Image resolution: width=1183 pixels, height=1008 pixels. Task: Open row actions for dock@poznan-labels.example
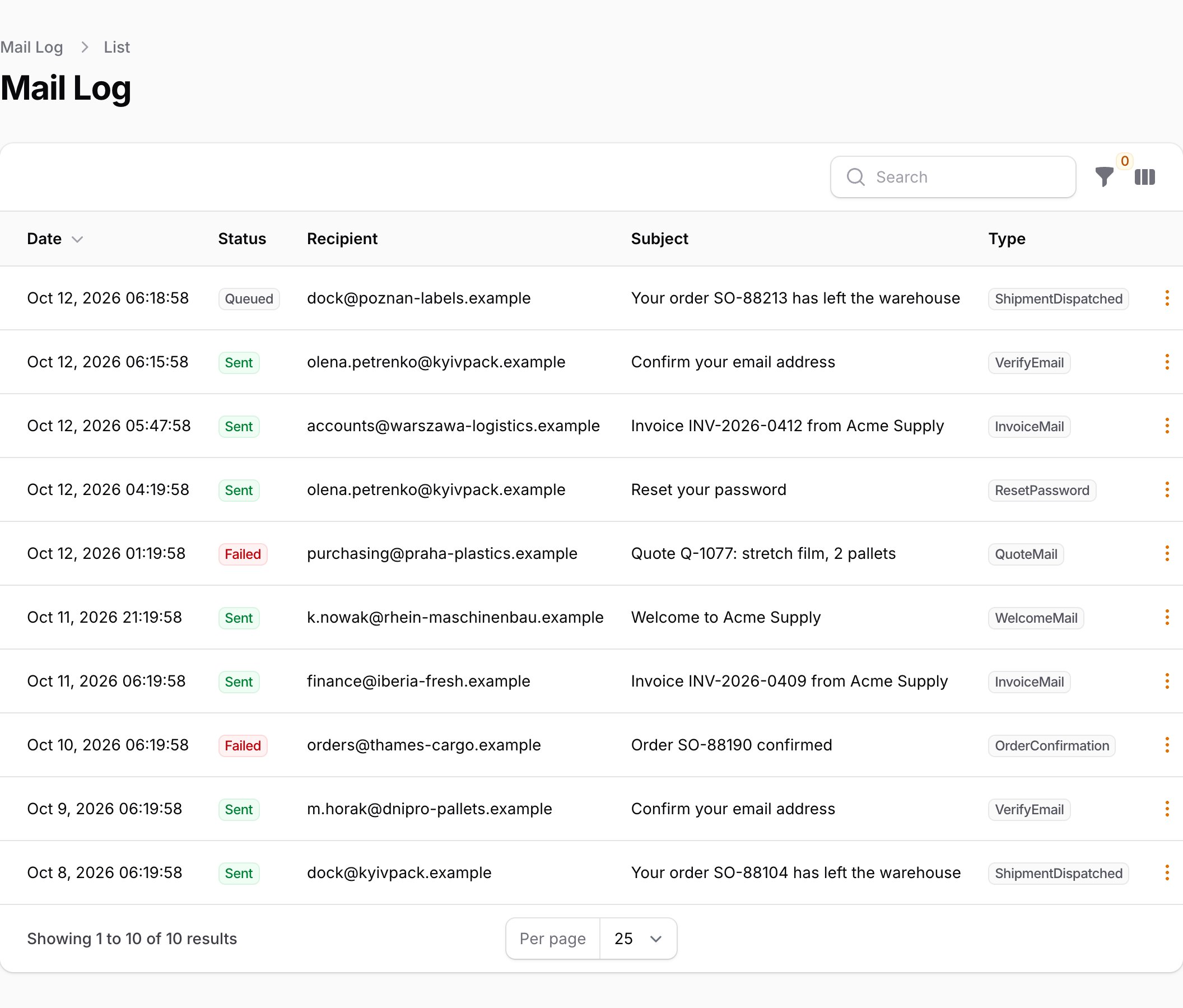click(x=1166, y=298)
